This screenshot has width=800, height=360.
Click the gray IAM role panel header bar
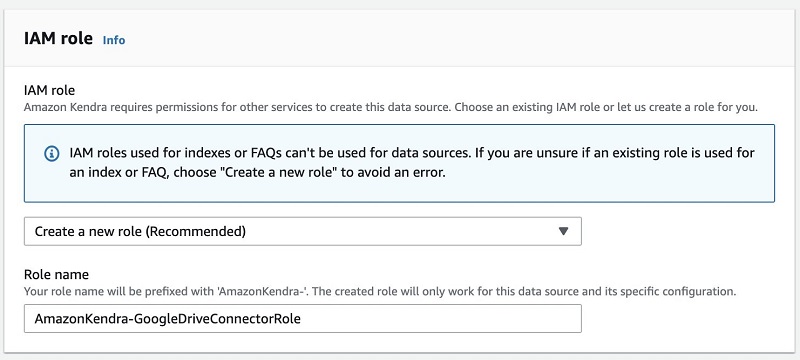click(x=408, y=39)
